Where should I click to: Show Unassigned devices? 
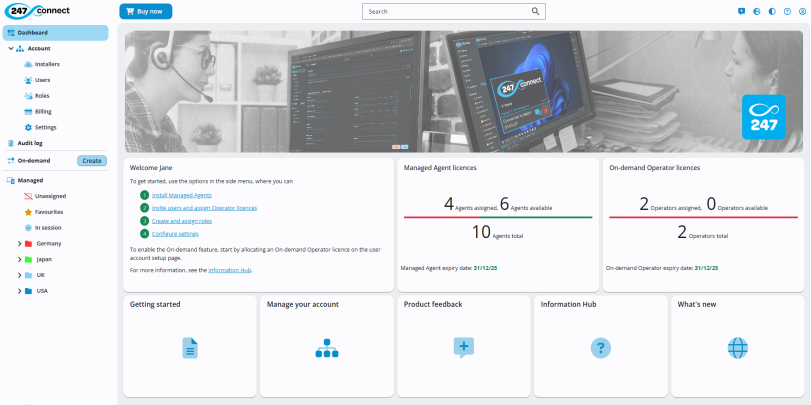pos(50,197)
